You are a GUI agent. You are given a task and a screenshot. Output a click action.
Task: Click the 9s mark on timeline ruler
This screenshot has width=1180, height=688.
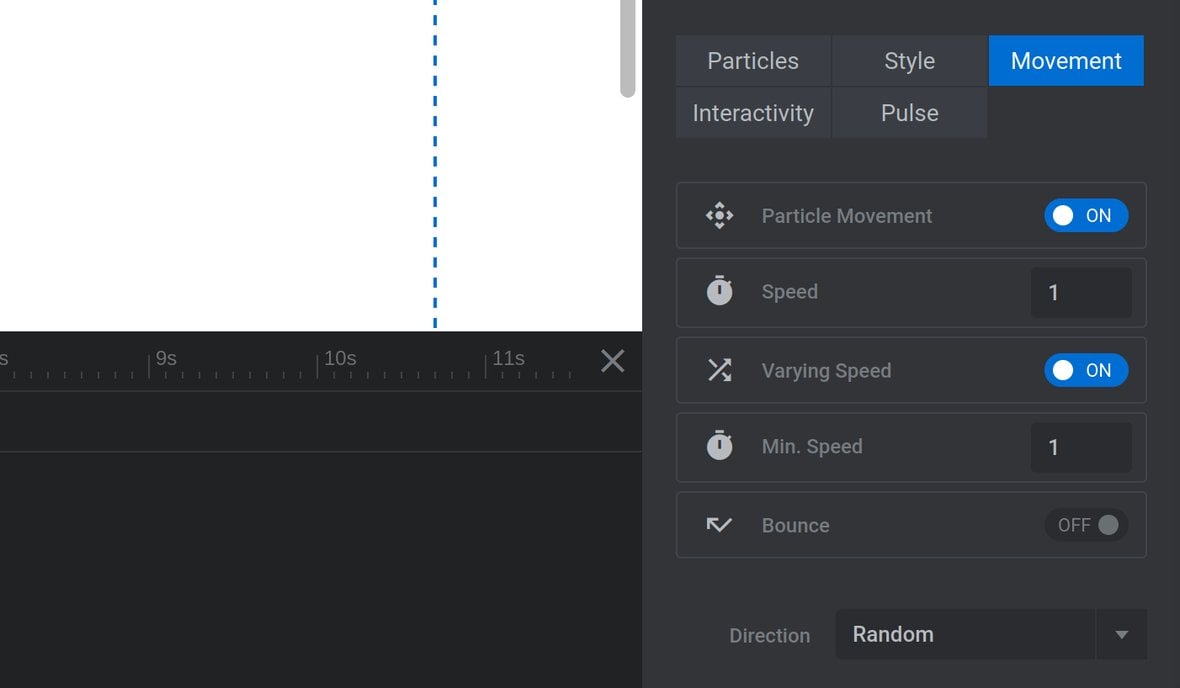pyautogui.click(x=166, y=358)
